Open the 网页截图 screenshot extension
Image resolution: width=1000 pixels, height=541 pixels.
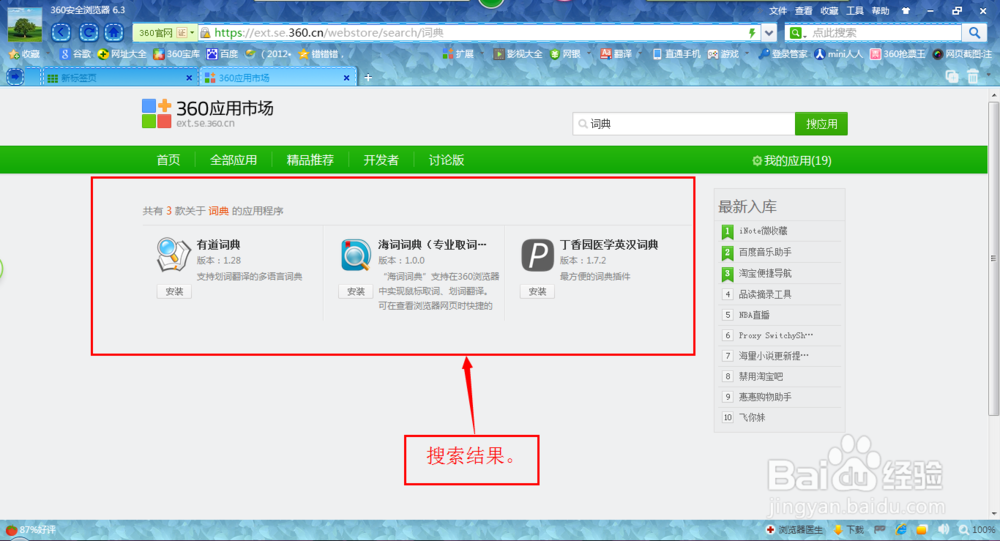pos(962,54)
